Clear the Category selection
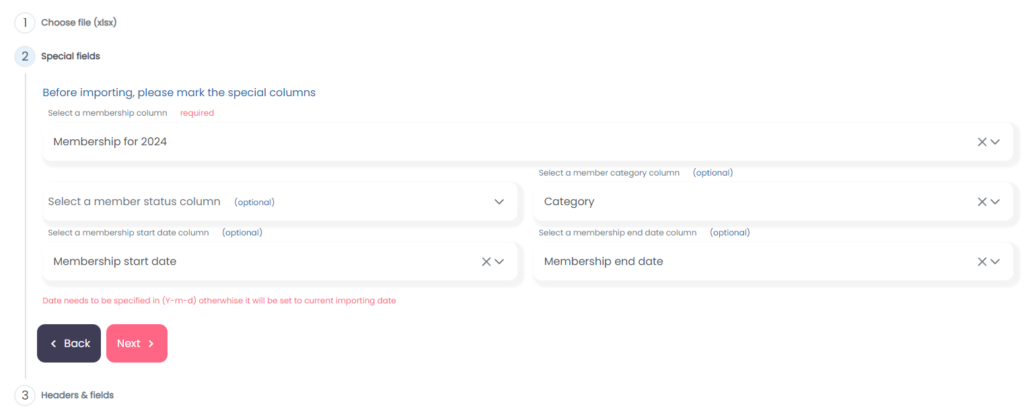This screenshot has height=415, width=1024. tap(982, 202)
